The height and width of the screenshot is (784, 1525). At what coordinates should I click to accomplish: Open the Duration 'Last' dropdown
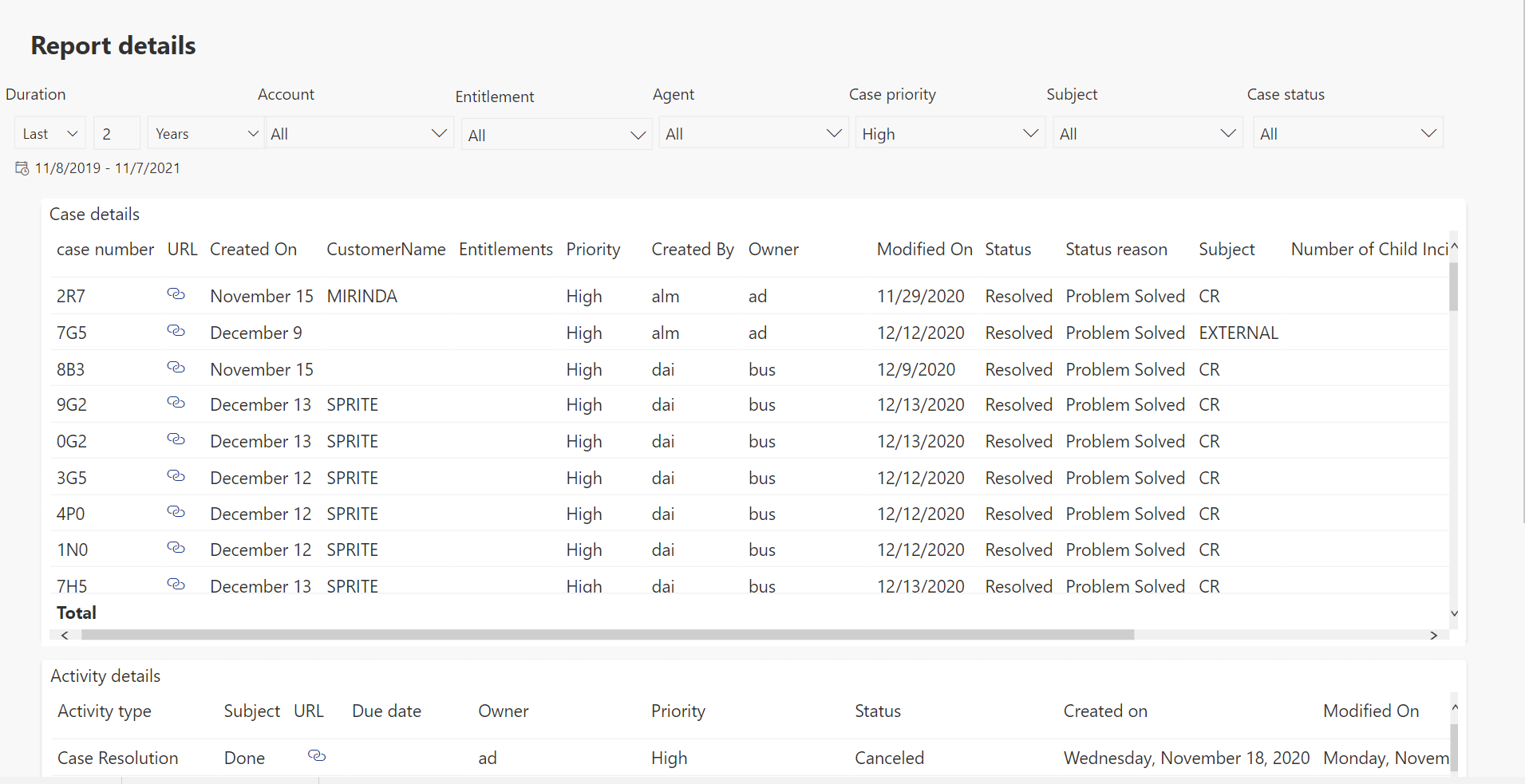(50, 133)
